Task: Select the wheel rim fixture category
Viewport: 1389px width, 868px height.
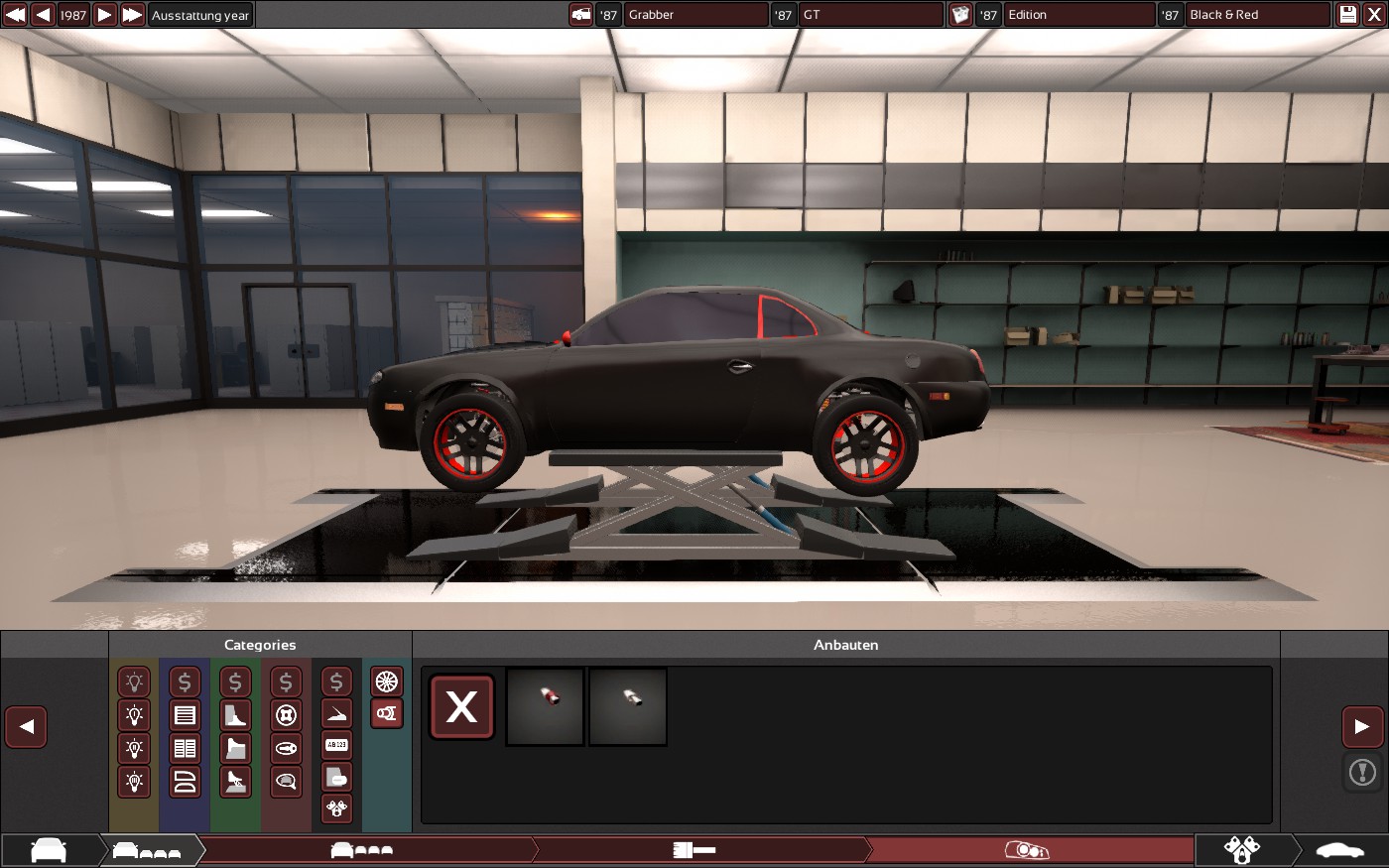Action: [387, 682]
